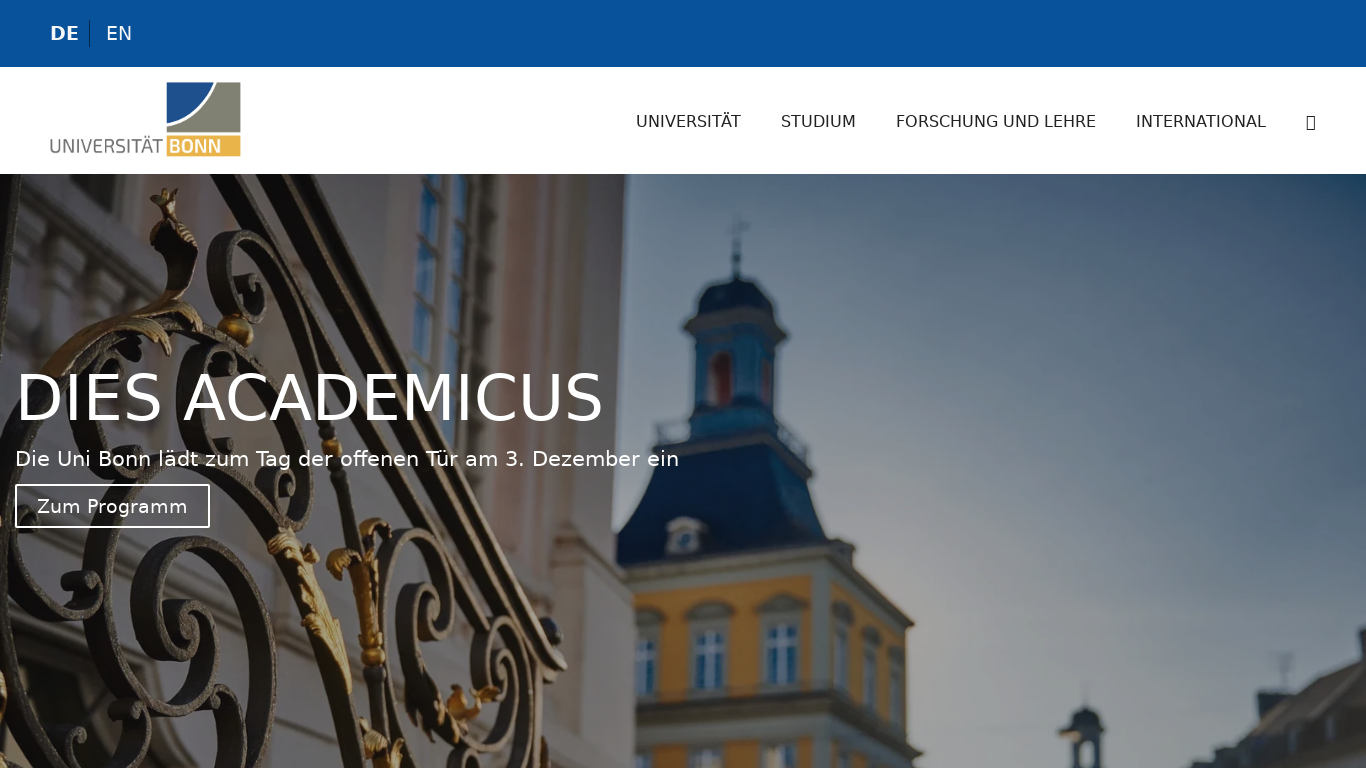Click the DIES ACADEMICUS headline
The image size is (1366, 768).
[309, 399]
